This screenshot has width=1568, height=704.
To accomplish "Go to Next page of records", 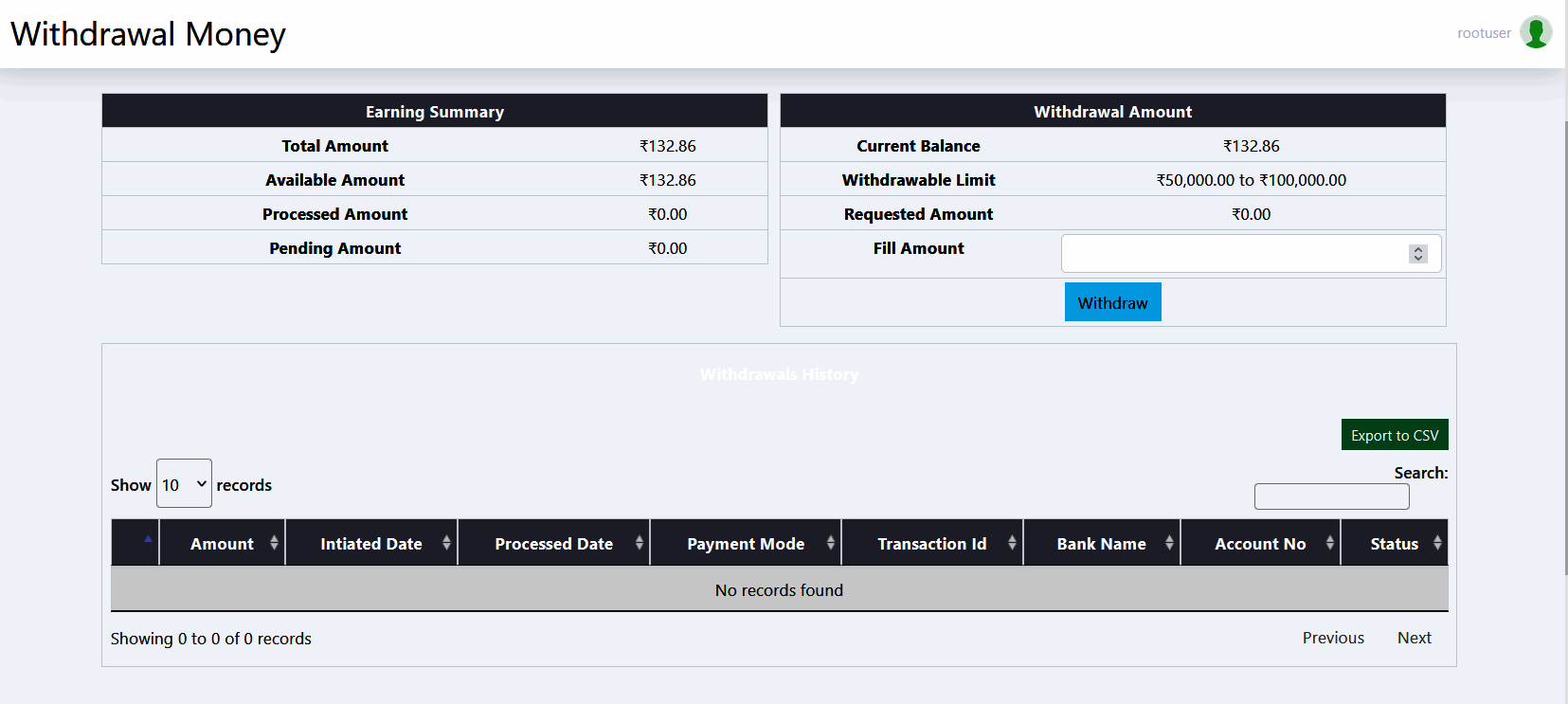I will coord(1415,638).
